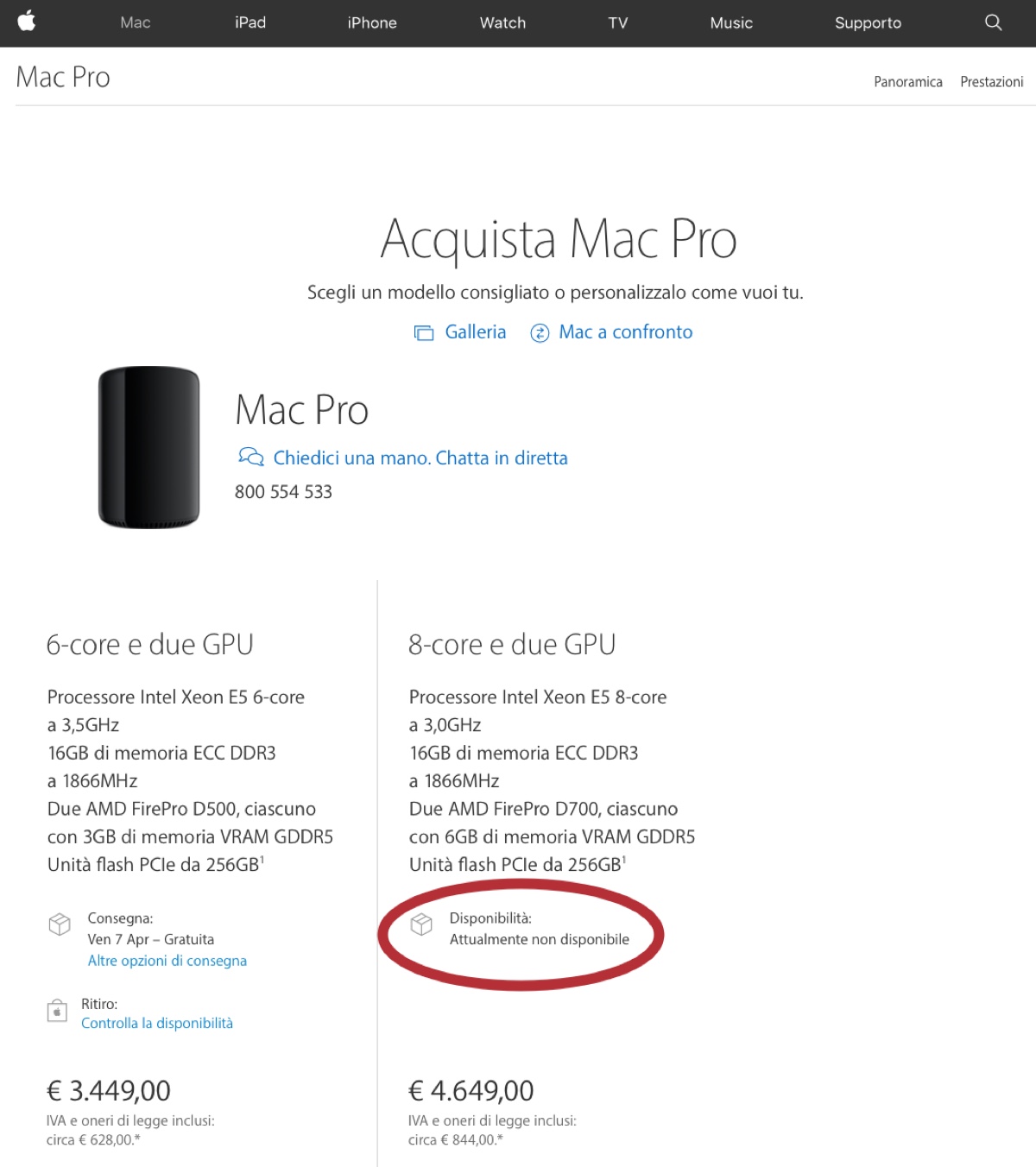The height and width of the screenshot is (1167, 1036).
Task: Click the Mac Pro product thumbnail image
Action: pos(149,447)
